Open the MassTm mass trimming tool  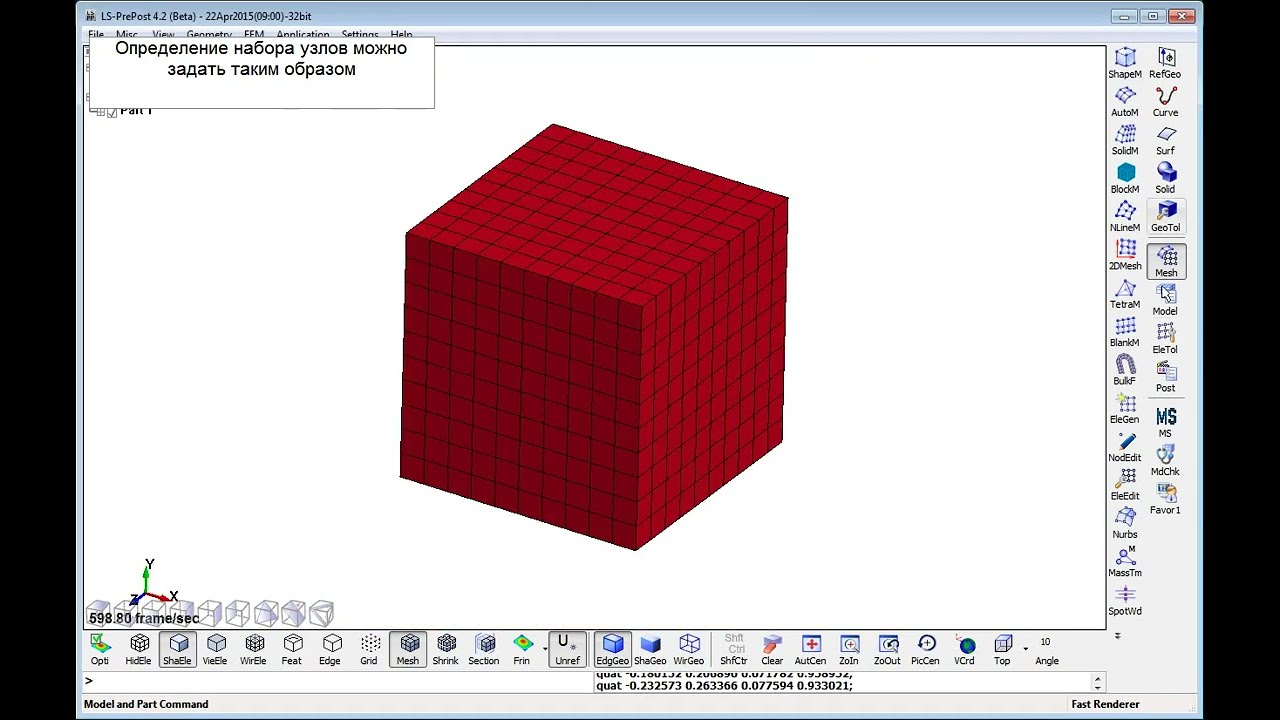coord(1125,561)
